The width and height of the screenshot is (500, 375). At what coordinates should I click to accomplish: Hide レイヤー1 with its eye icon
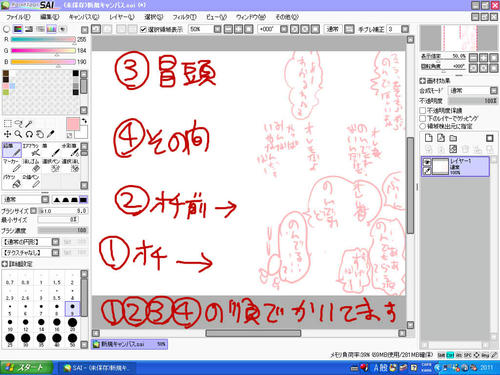(427, 162)
